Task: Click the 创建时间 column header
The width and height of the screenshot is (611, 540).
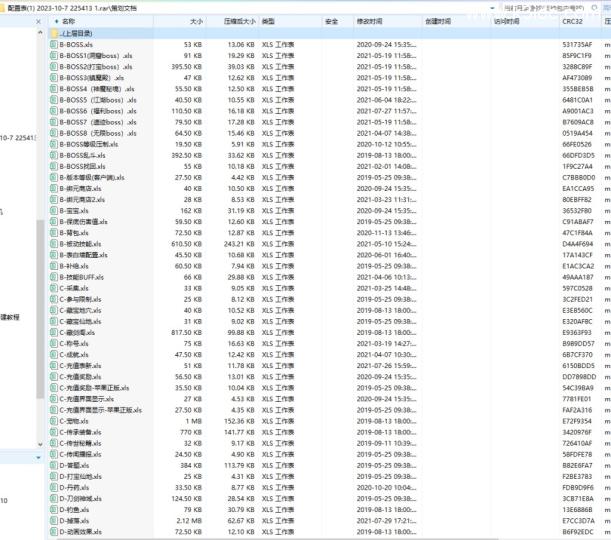Action: [x=438, y=21]
